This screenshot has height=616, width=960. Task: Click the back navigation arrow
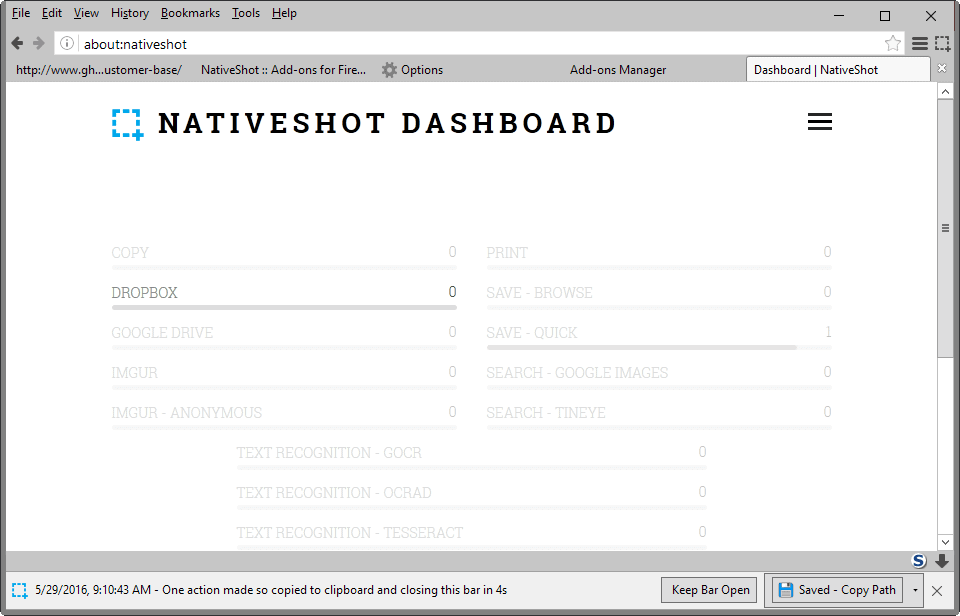click(16, 43)
